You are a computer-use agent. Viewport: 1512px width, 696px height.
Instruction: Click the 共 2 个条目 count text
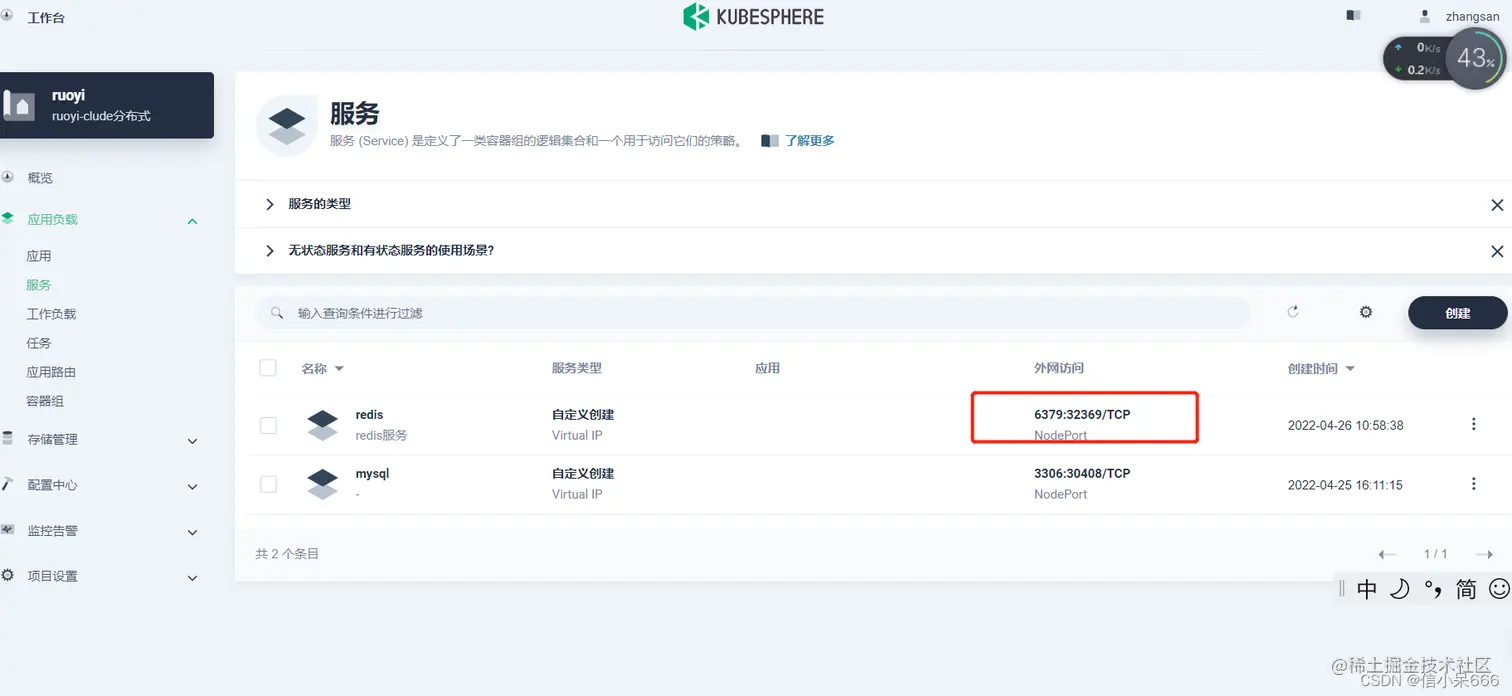pos(287,554)
